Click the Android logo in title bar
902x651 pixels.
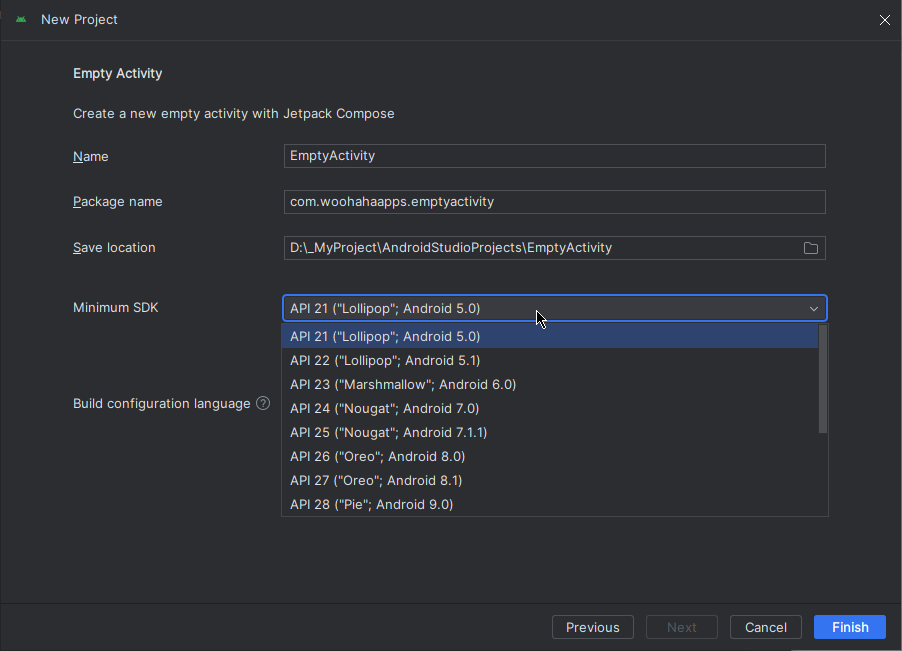click(21, 20)
